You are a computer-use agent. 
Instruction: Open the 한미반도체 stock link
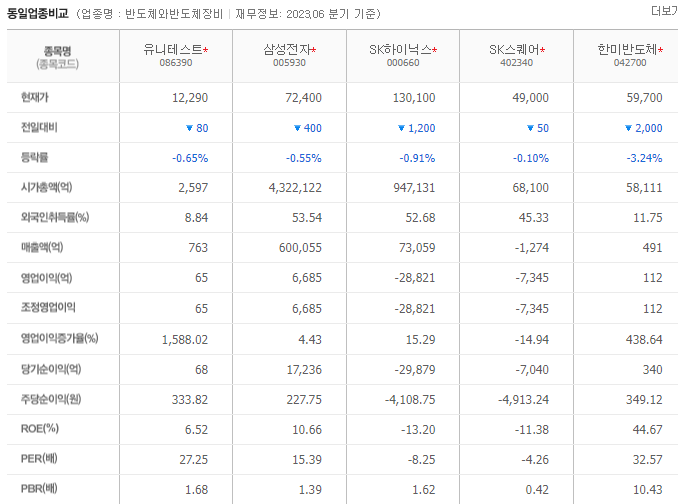point(627,50)
